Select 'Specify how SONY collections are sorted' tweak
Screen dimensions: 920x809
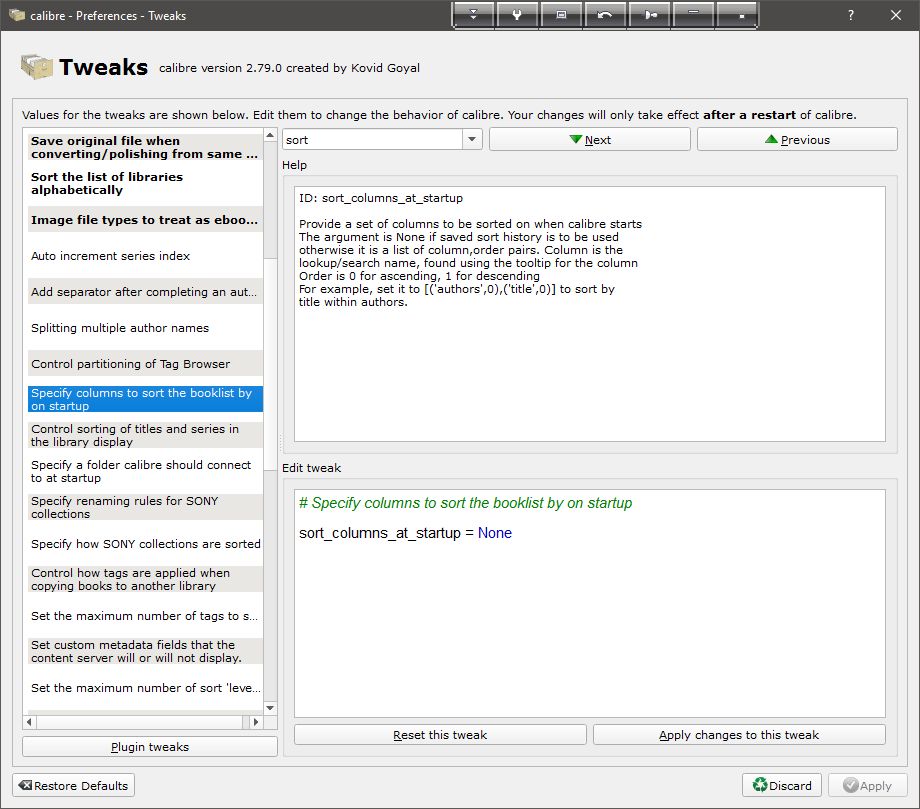pos(145,543)
